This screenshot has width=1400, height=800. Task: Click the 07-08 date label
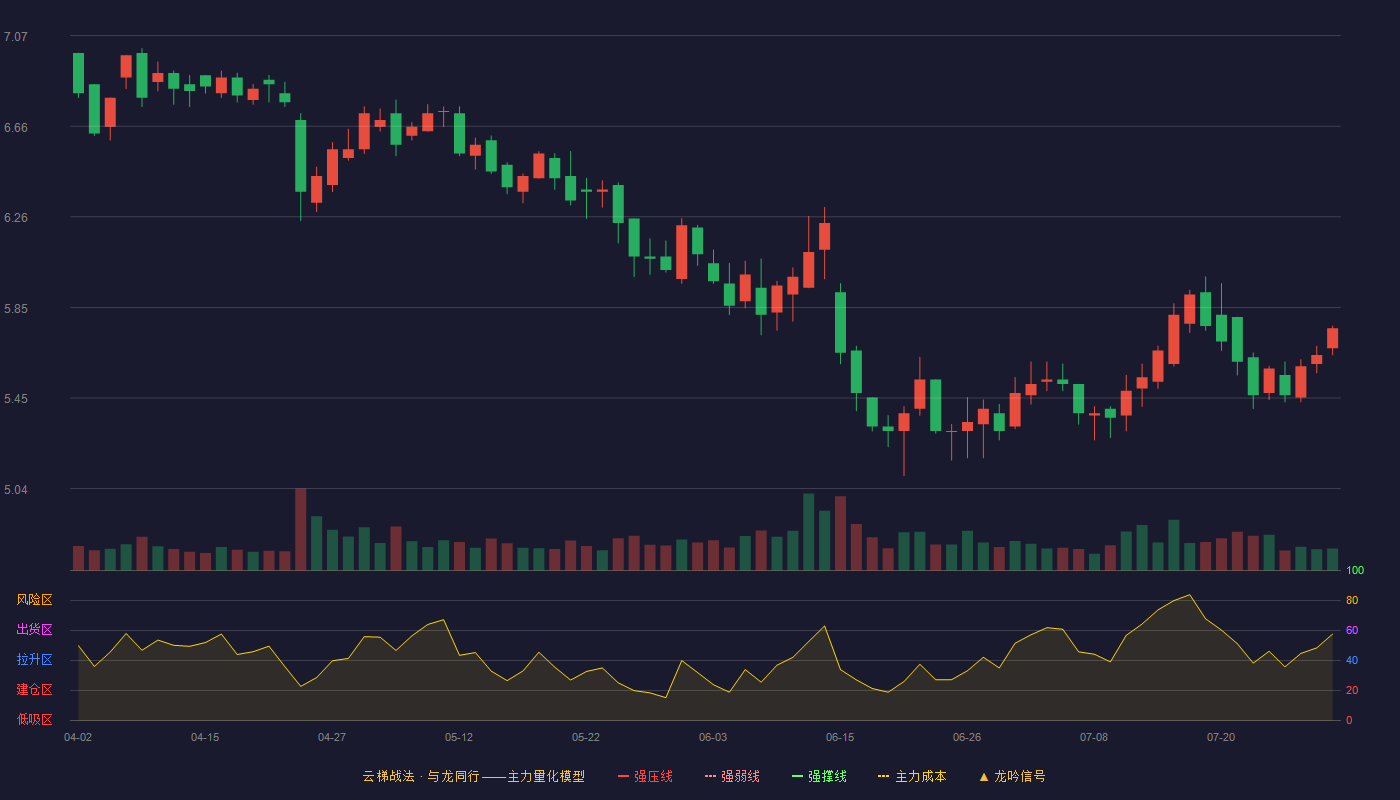tap(1094, 737)
